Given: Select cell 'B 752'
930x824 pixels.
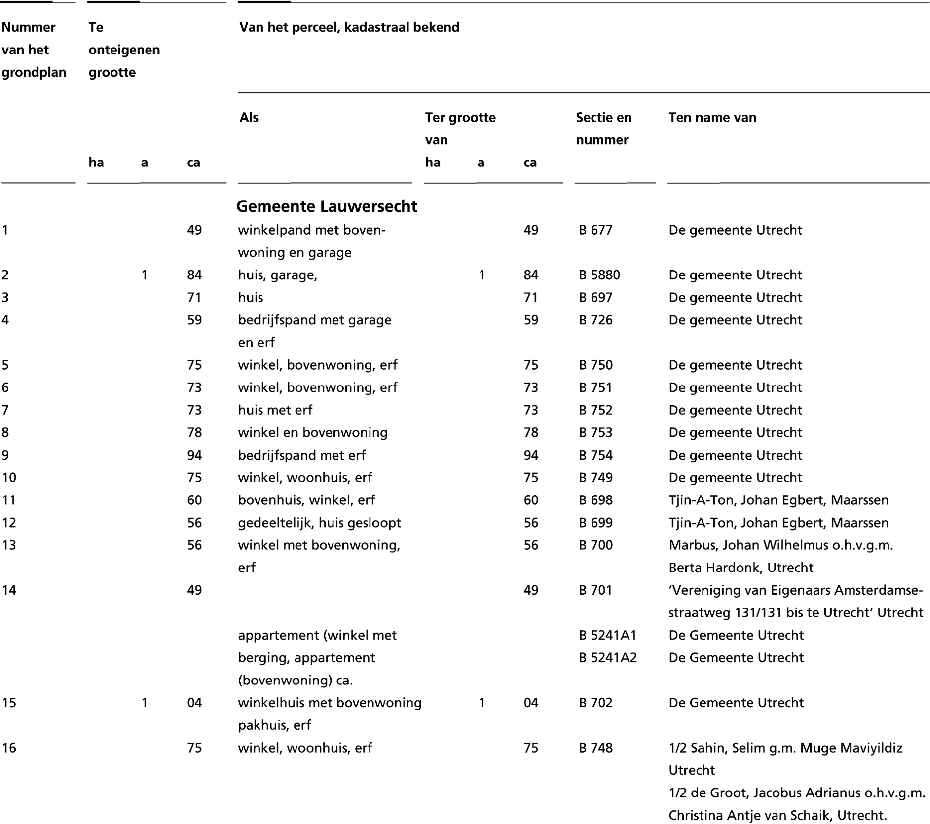Looking at the screenshot, I should [595, 411].
